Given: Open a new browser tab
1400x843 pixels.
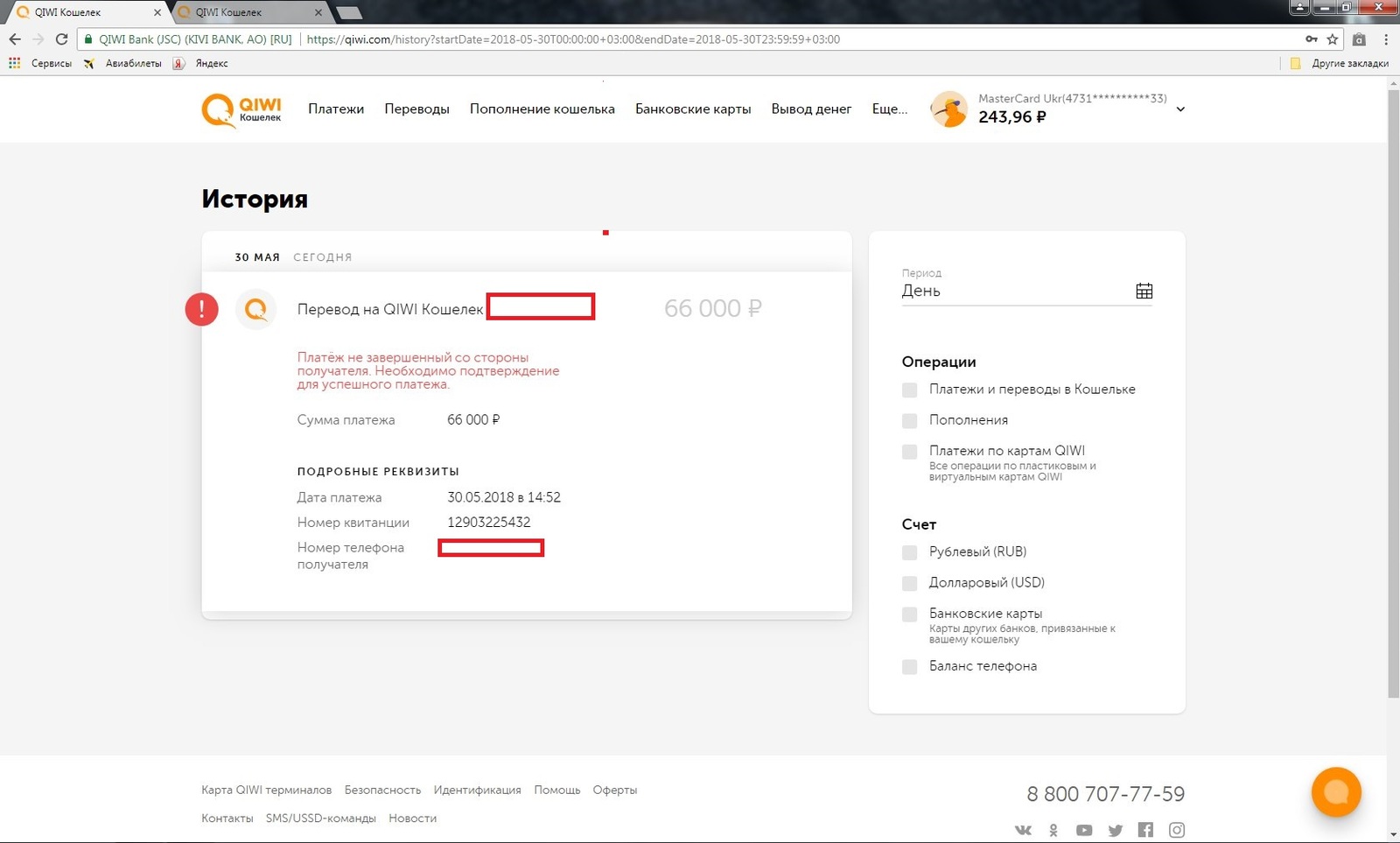Looking at the screenshot, I should [x=349, y=12].
